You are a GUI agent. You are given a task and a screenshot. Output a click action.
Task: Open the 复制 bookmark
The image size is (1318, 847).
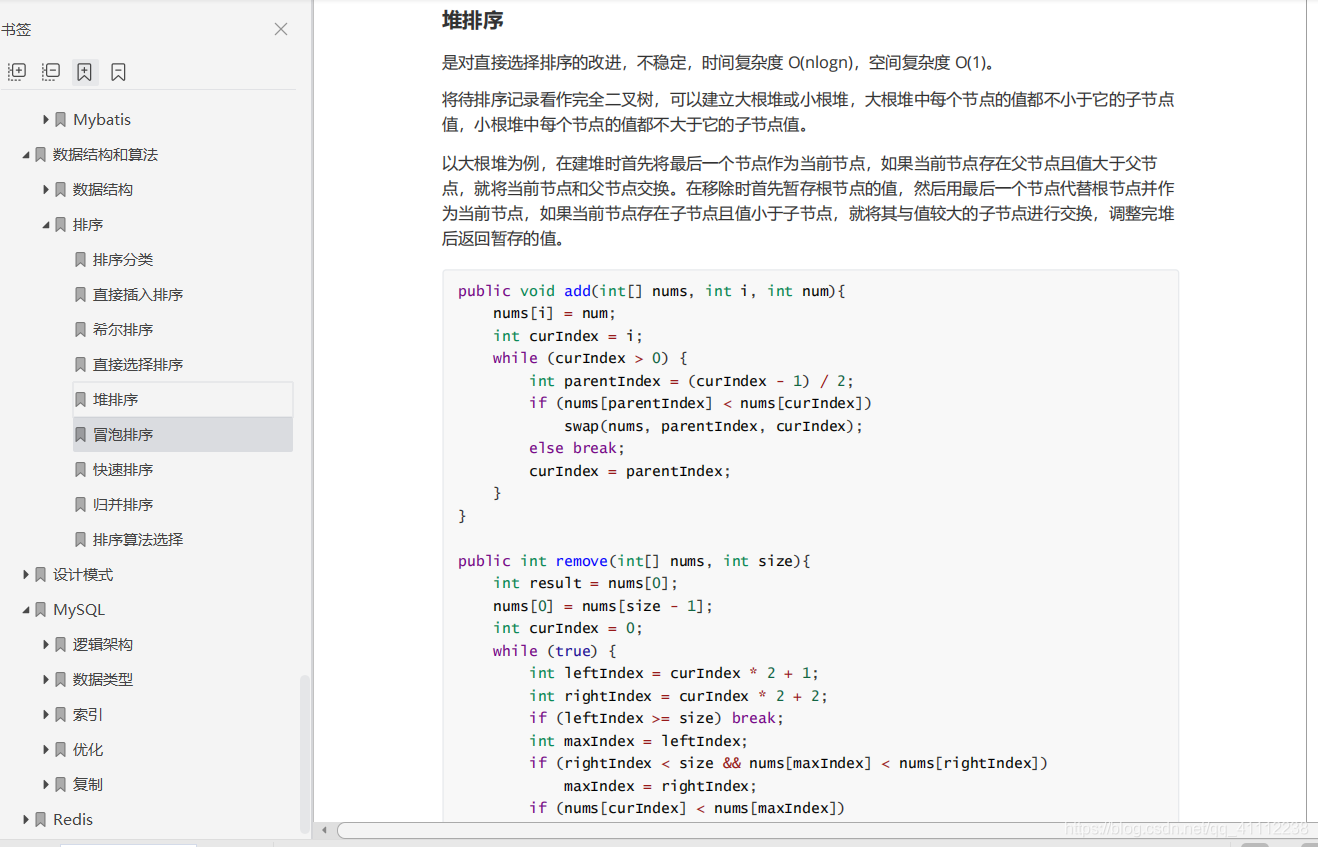[88, 784]
